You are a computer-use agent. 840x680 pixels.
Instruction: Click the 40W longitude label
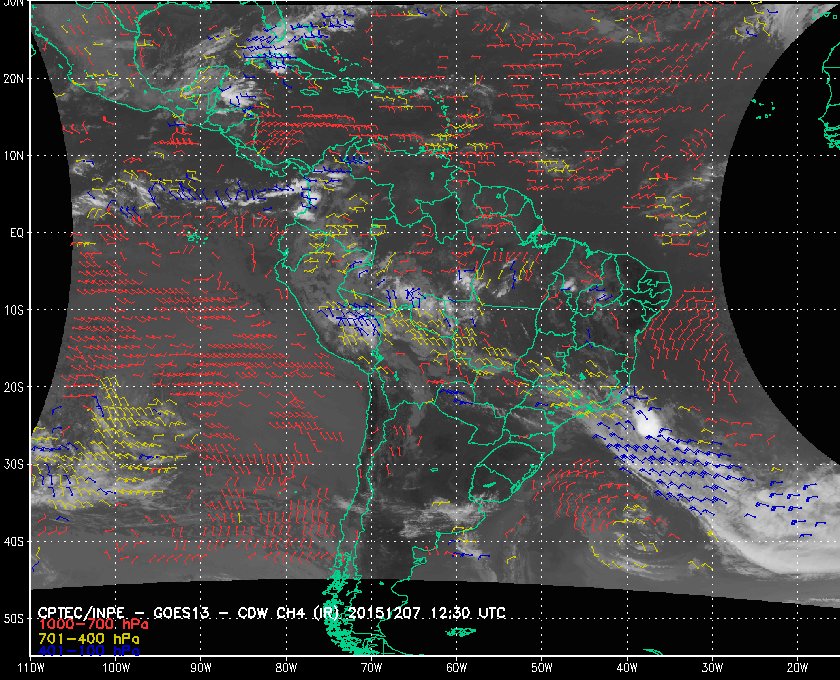(x=627, y=668)
